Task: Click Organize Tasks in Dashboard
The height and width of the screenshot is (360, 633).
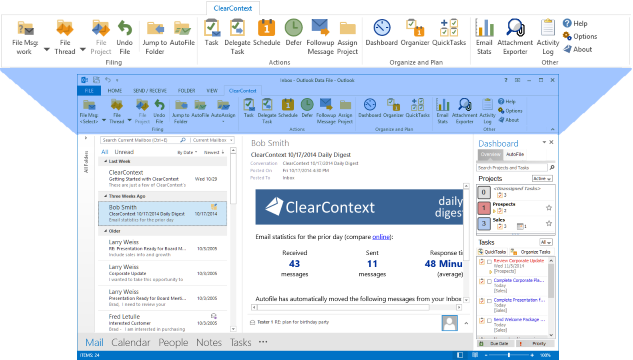Action: (x=531, y=252)
